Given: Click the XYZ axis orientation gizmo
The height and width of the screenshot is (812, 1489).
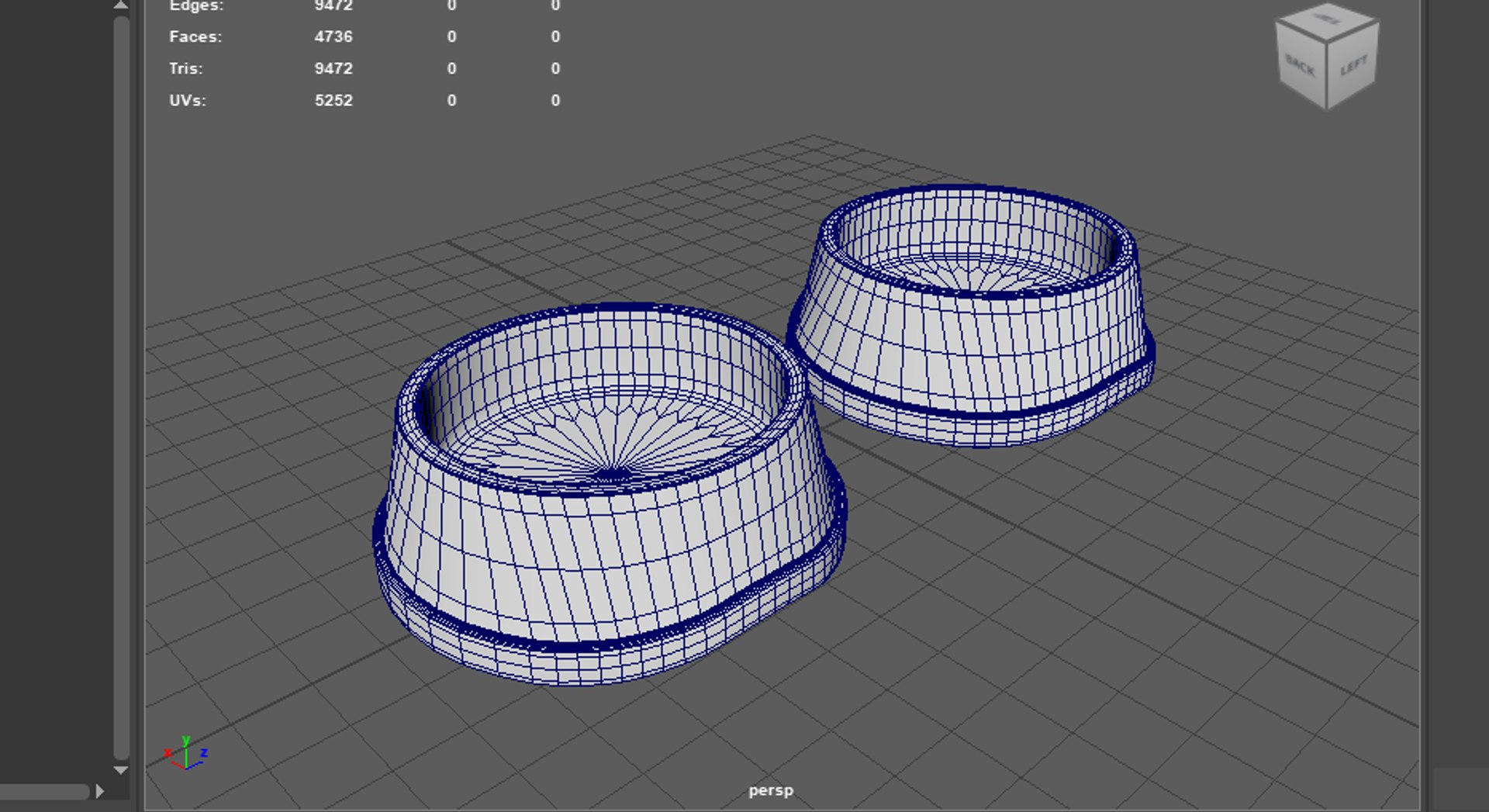Looking at the screenshot, I should [185, 752].
